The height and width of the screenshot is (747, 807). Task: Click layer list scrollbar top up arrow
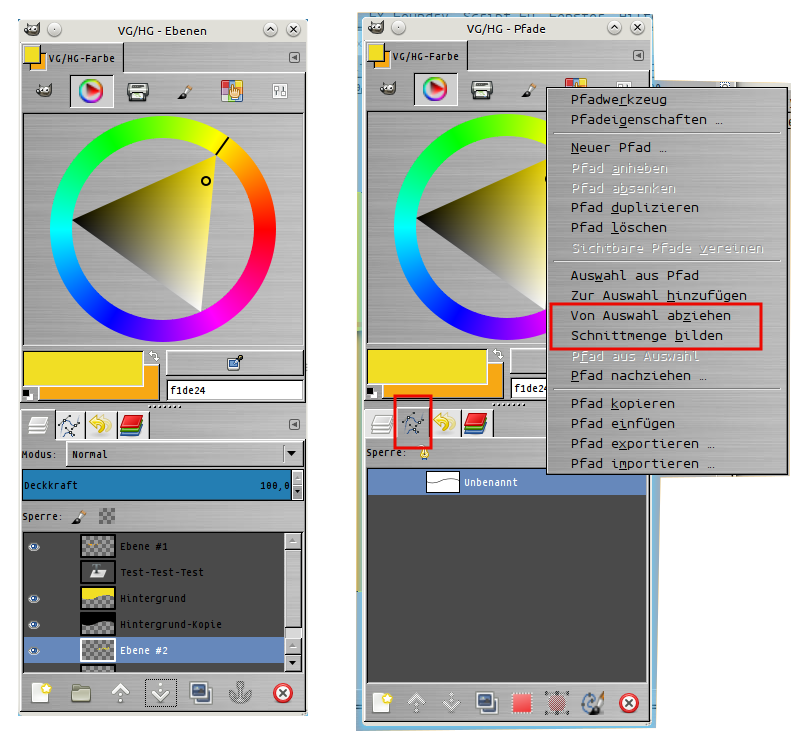[x=293, y=541]
